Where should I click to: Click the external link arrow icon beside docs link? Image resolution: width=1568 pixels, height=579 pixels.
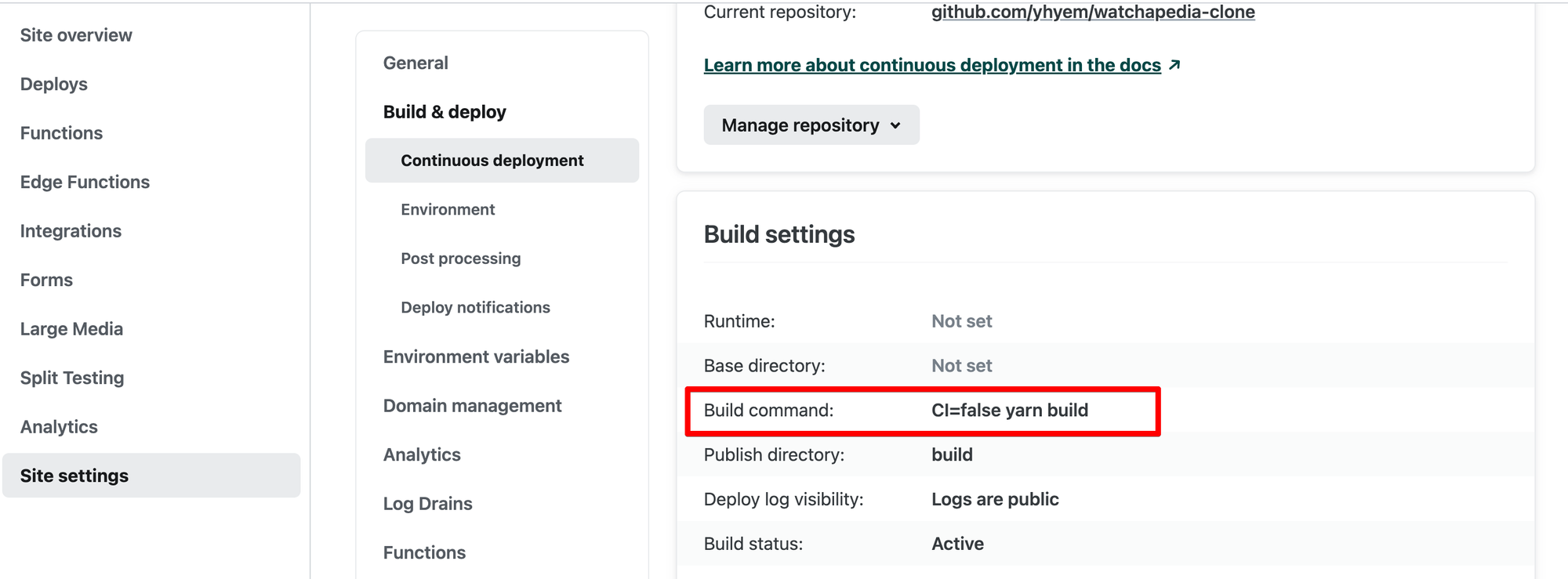pyautogui.click(x=1174, y=65)
